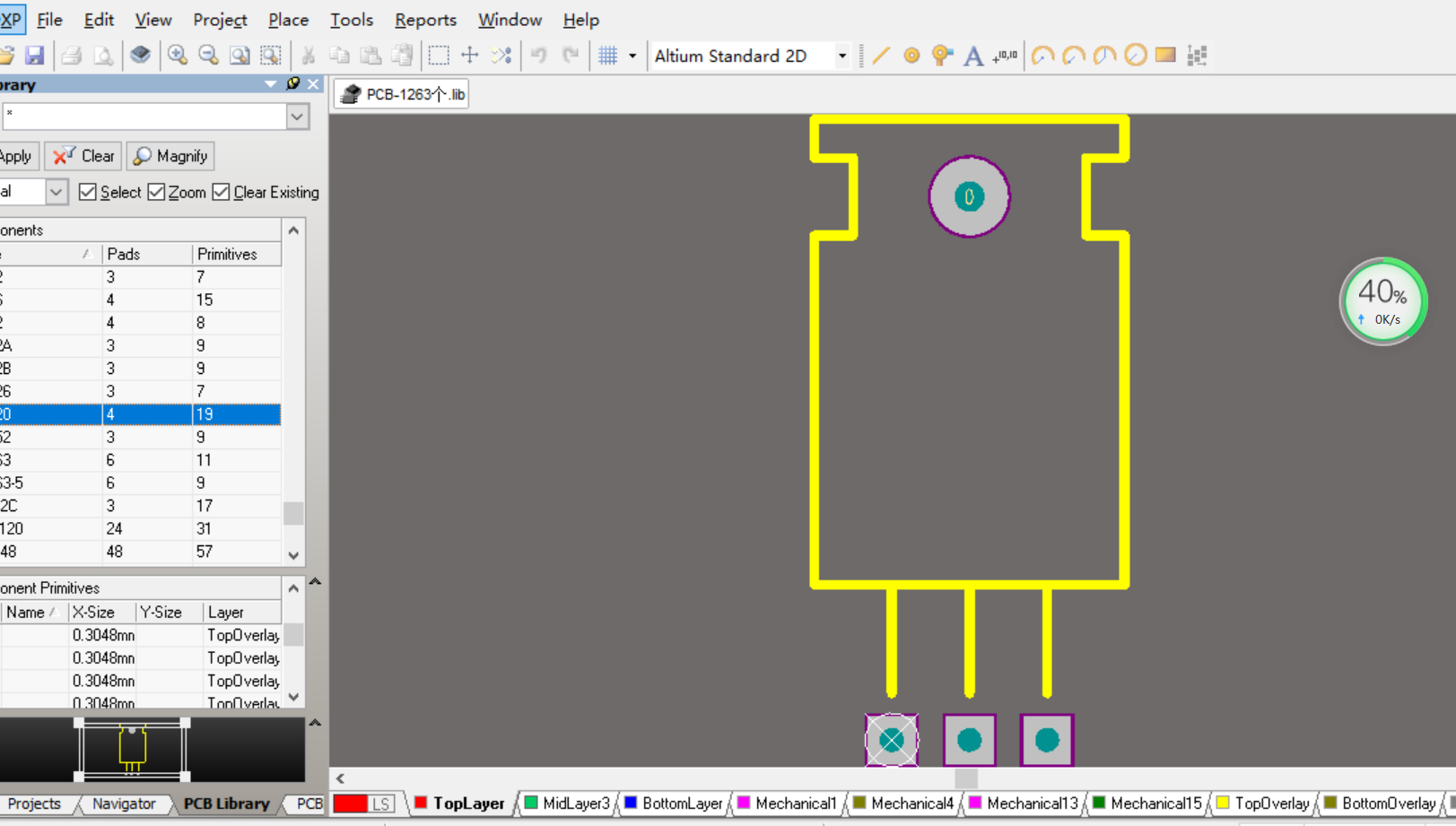The image size is (1456, 826).
Task: Collapse the Component Primitives section
Action: (x=315, y=582)
